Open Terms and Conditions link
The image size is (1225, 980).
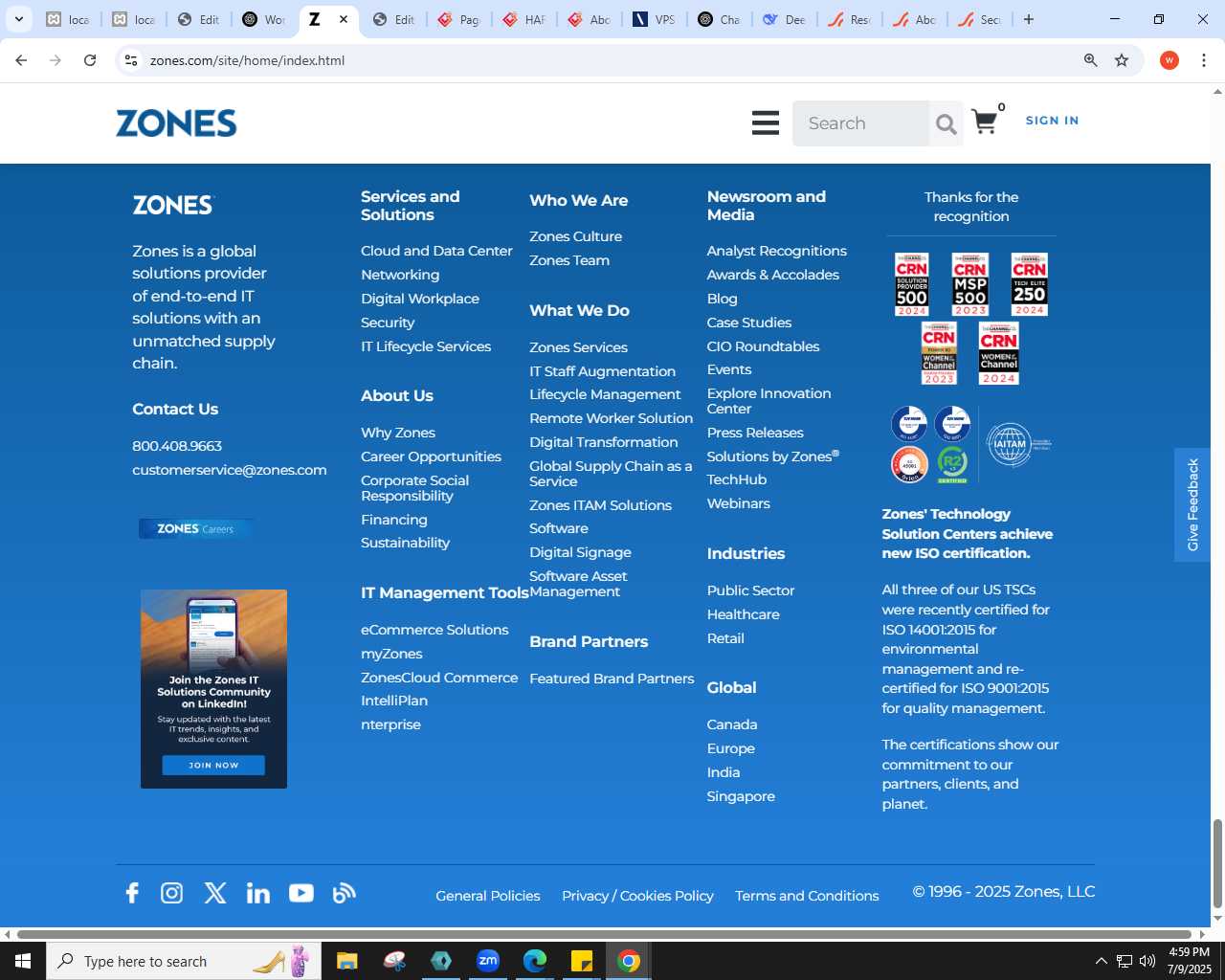click(x=807, y=896)
